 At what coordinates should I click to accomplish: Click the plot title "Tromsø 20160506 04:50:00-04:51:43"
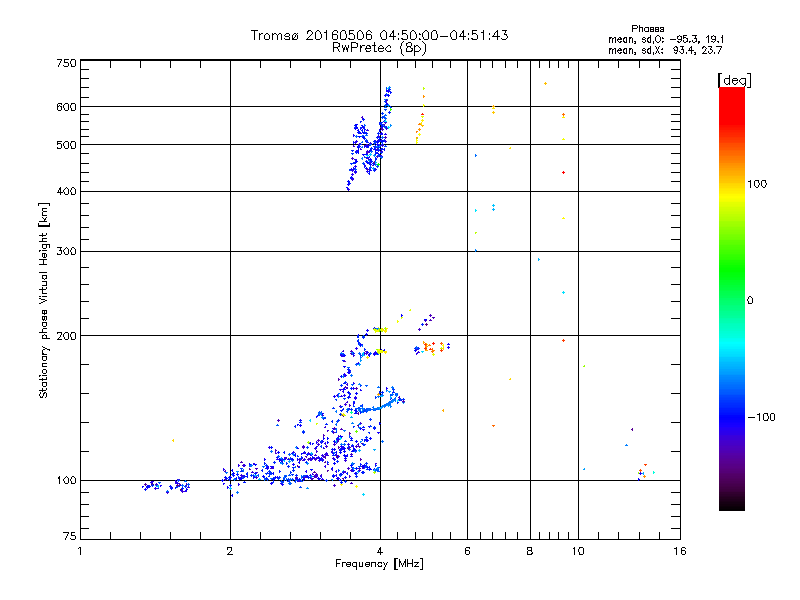pos(380,35)
